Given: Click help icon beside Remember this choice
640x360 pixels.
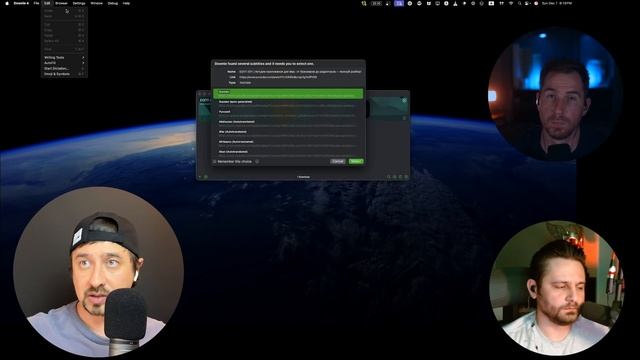Looking at the screenshot, I should coord(257,162).
